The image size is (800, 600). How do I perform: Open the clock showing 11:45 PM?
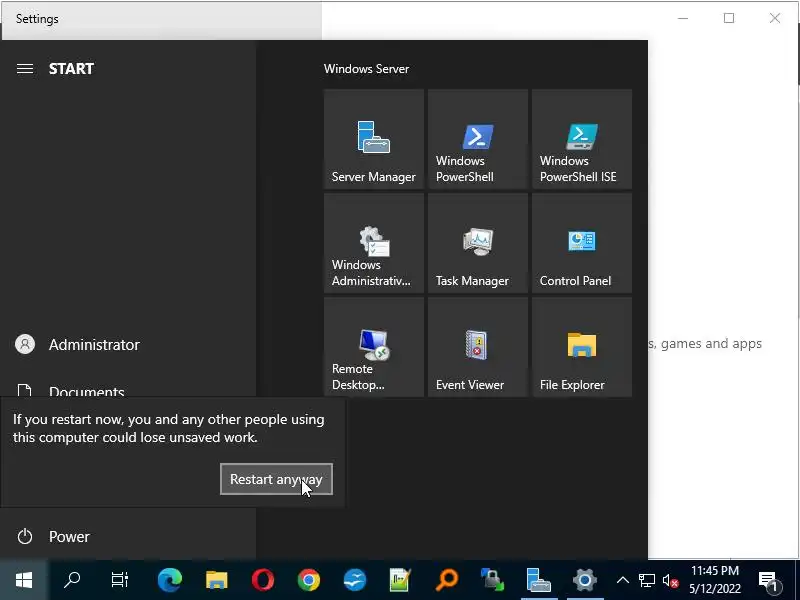pyautogui.click(x=714, y=580)
